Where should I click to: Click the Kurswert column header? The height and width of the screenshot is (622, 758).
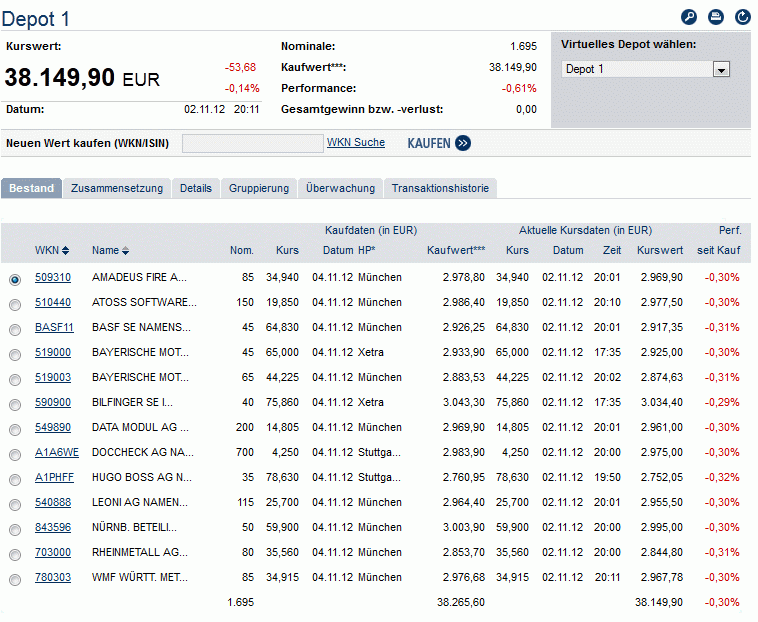[x=660, y=250]
